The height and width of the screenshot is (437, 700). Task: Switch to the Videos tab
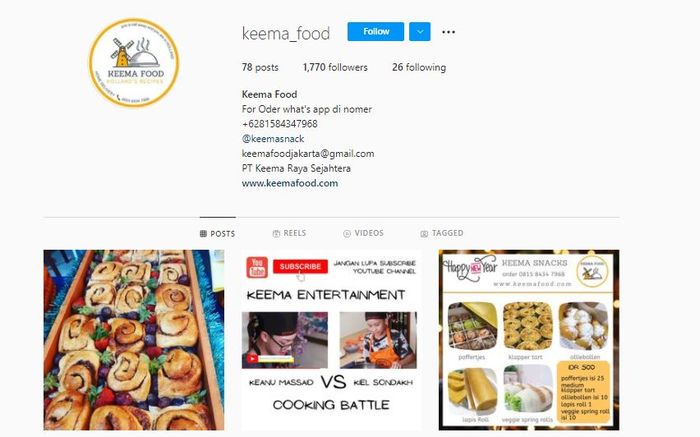point(363,233)
